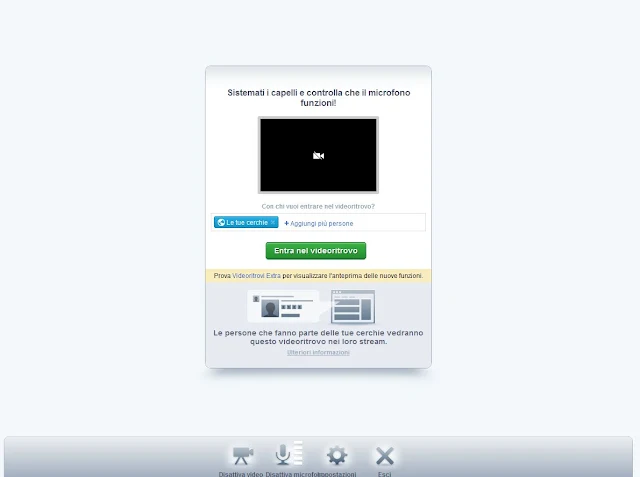Click the 'Le persone che fanno parte' text

coord(318,337)
